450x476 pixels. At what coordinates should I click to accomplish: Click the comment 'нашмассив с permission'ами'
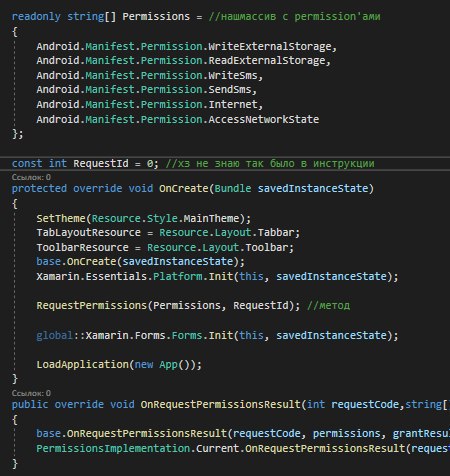click(x=294, y=16)
